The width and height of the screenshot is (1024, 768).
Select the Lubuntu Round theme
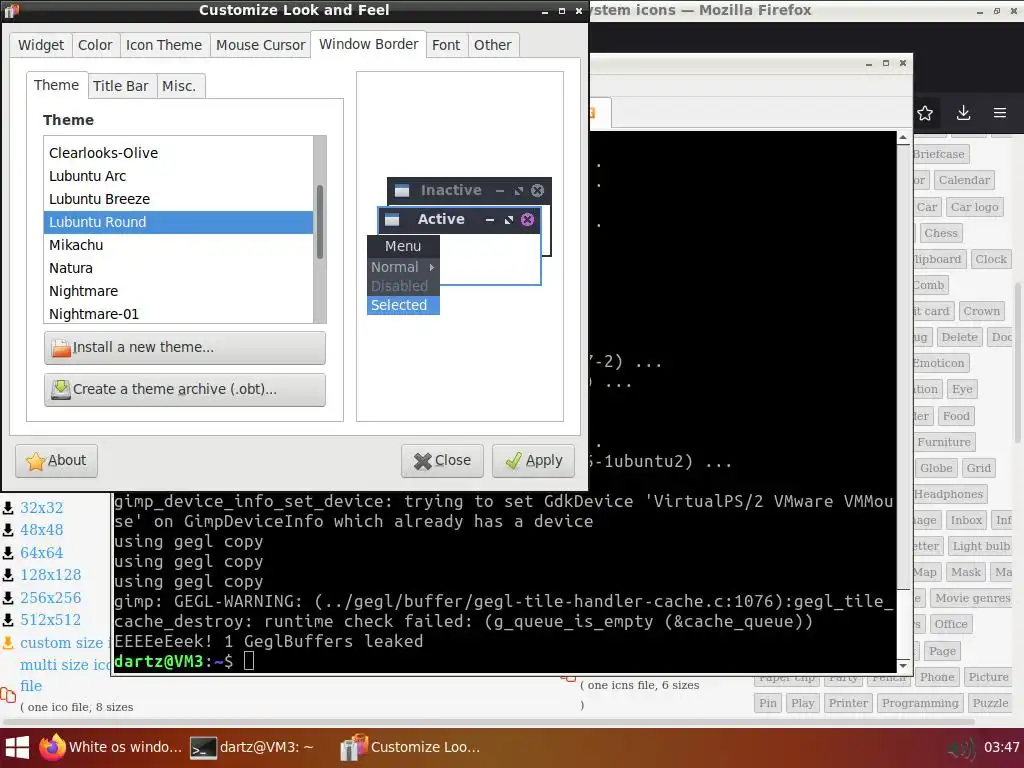pos(178,222)
